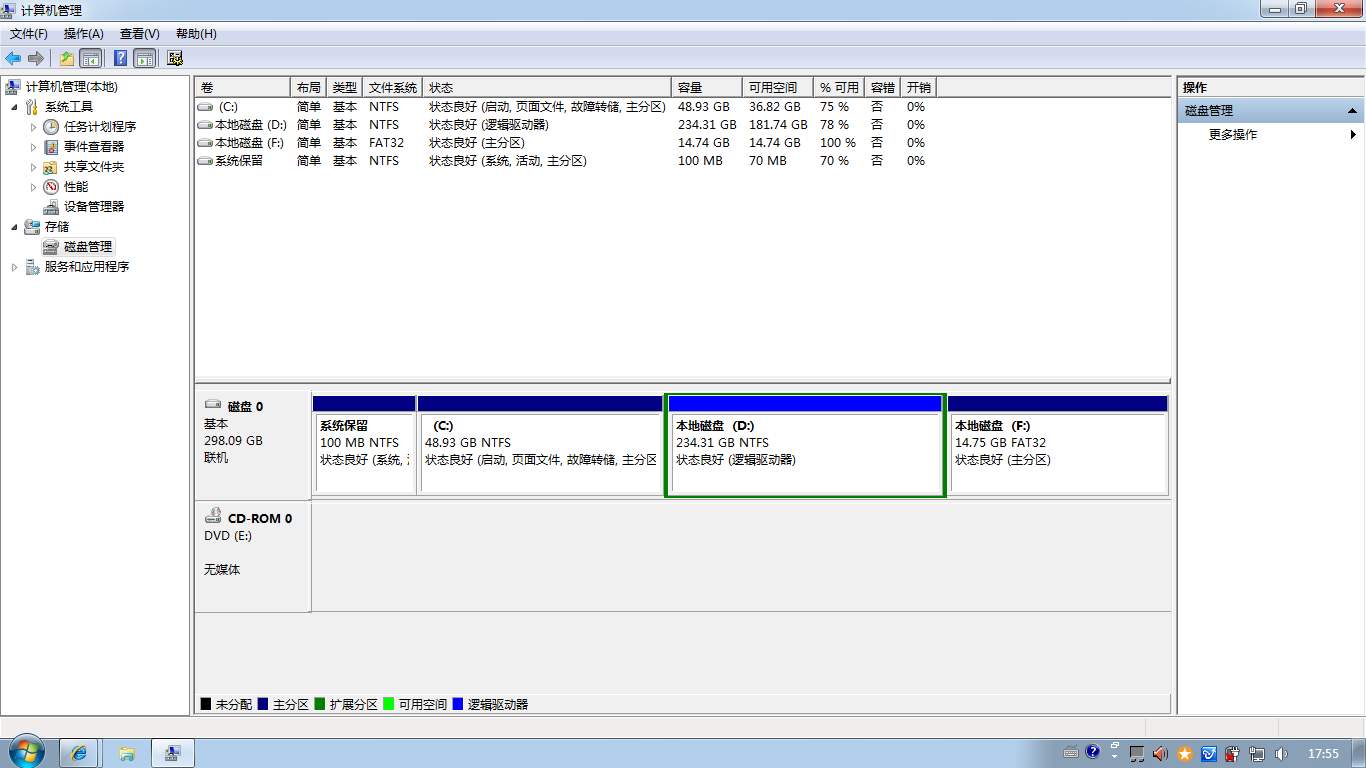Open the 文件(F) menu

[28, 34]
